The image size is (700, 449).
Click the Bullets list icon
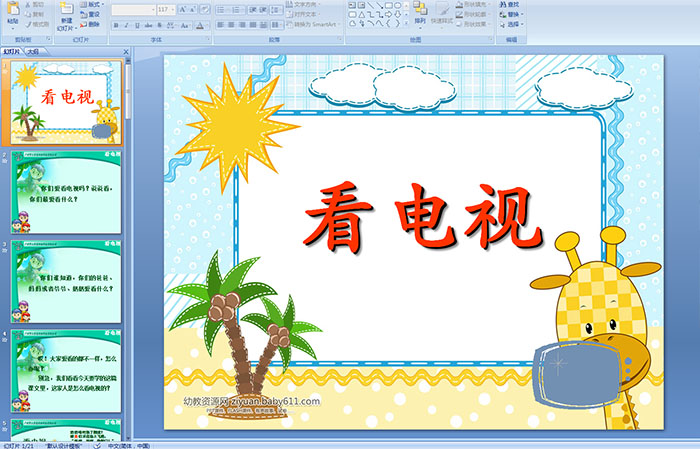tap(221, 10)
